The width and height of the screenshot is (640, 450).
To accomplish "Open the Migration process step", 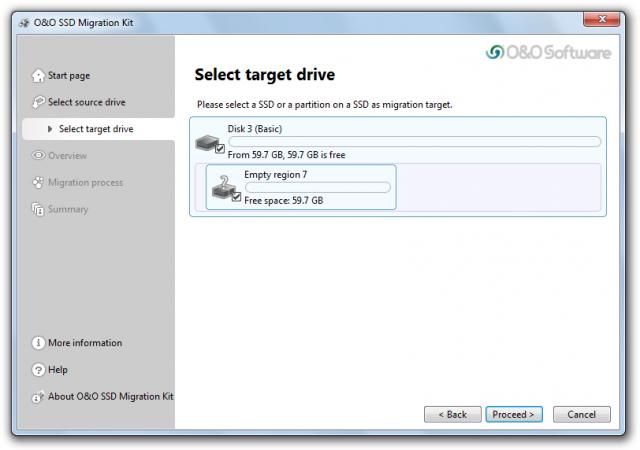I will pyautogui.click(x=85, y=183).
